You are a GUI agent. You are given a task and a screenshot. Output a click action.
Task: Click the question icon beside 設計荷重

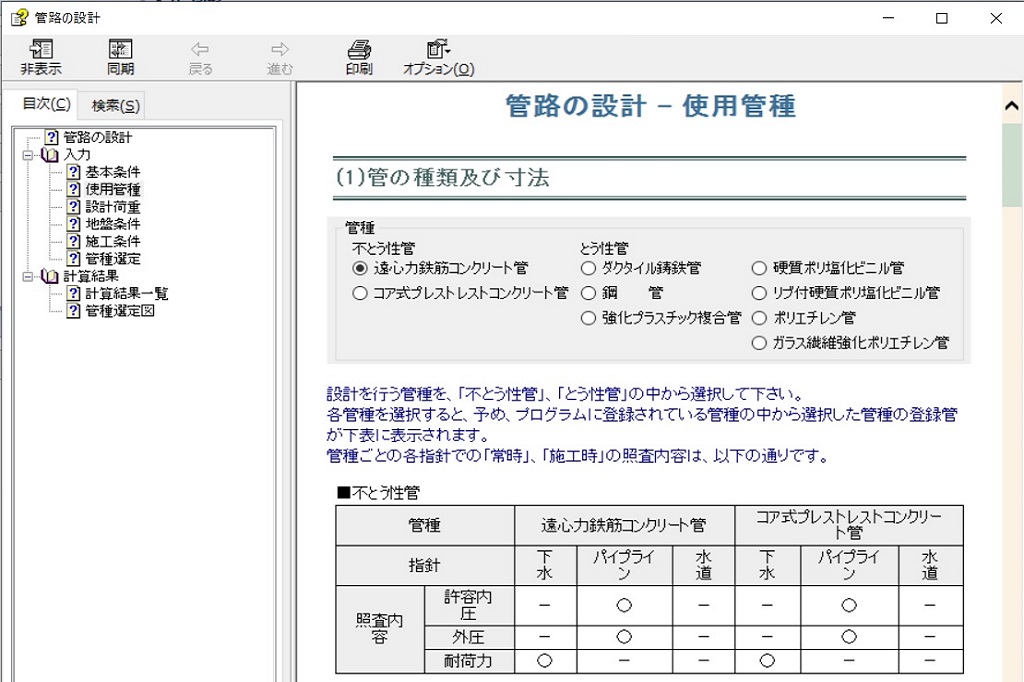click(x=74, y=206)
